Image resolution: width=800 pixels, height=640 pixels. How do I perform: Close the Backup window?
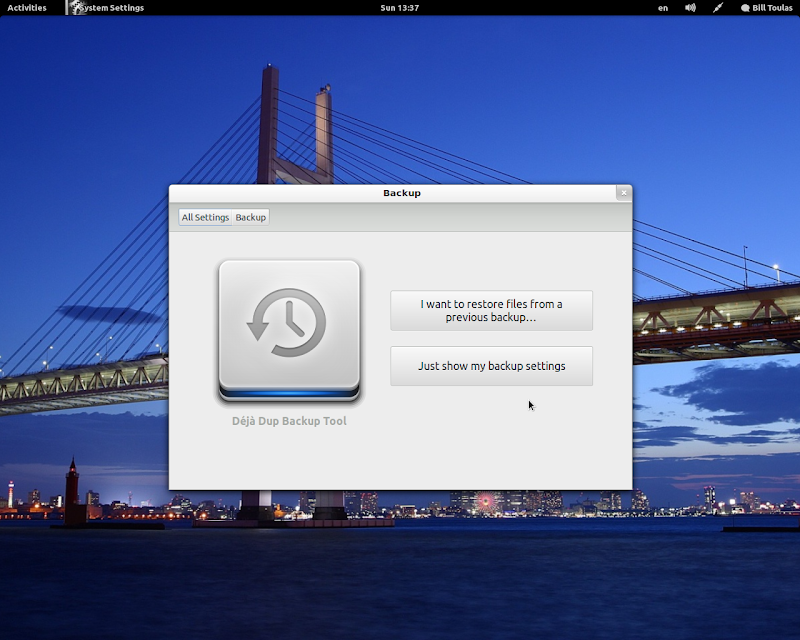pos(623,193)
